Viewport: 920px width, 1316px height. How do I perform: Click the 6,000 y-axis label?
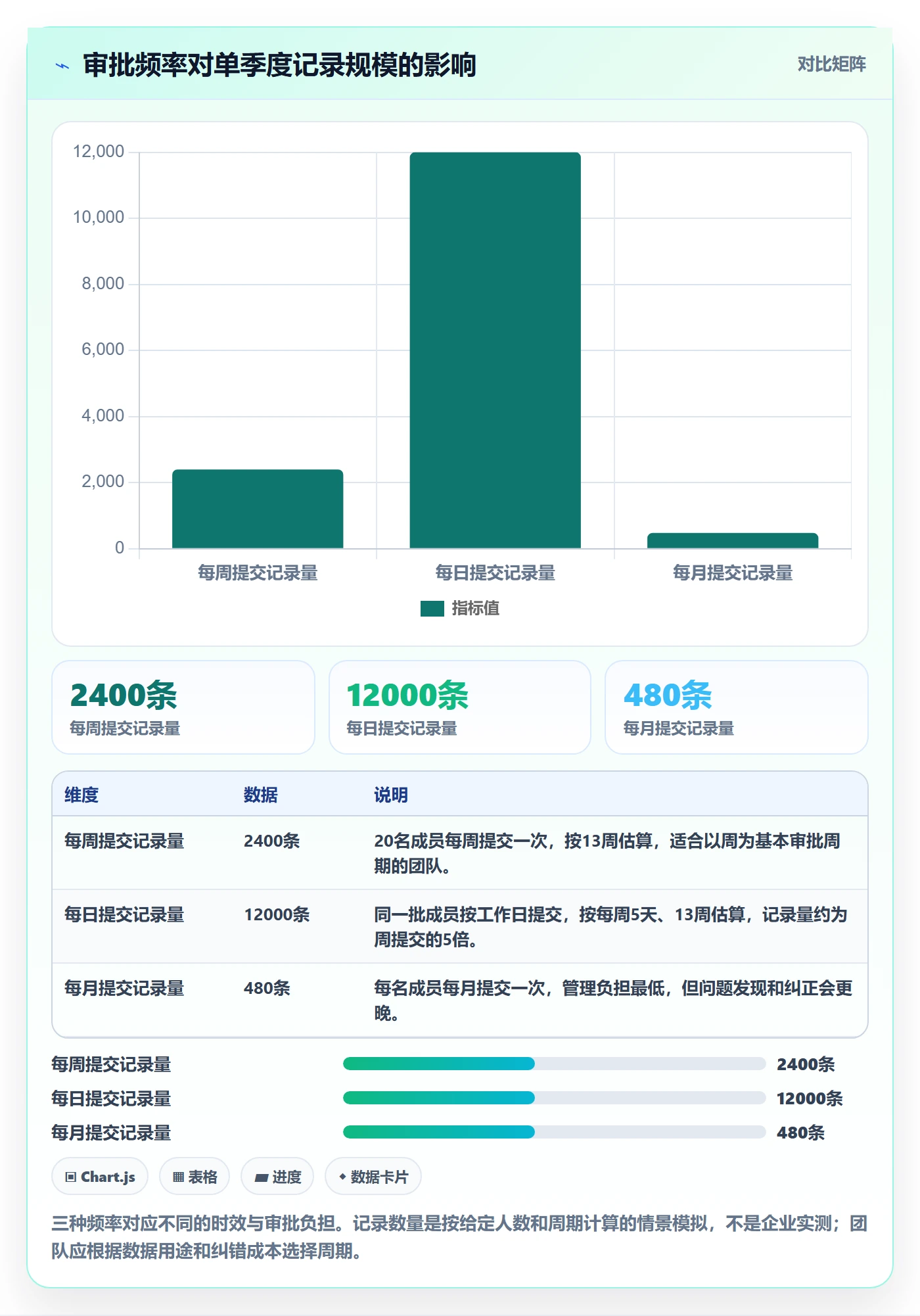(103, 350)
